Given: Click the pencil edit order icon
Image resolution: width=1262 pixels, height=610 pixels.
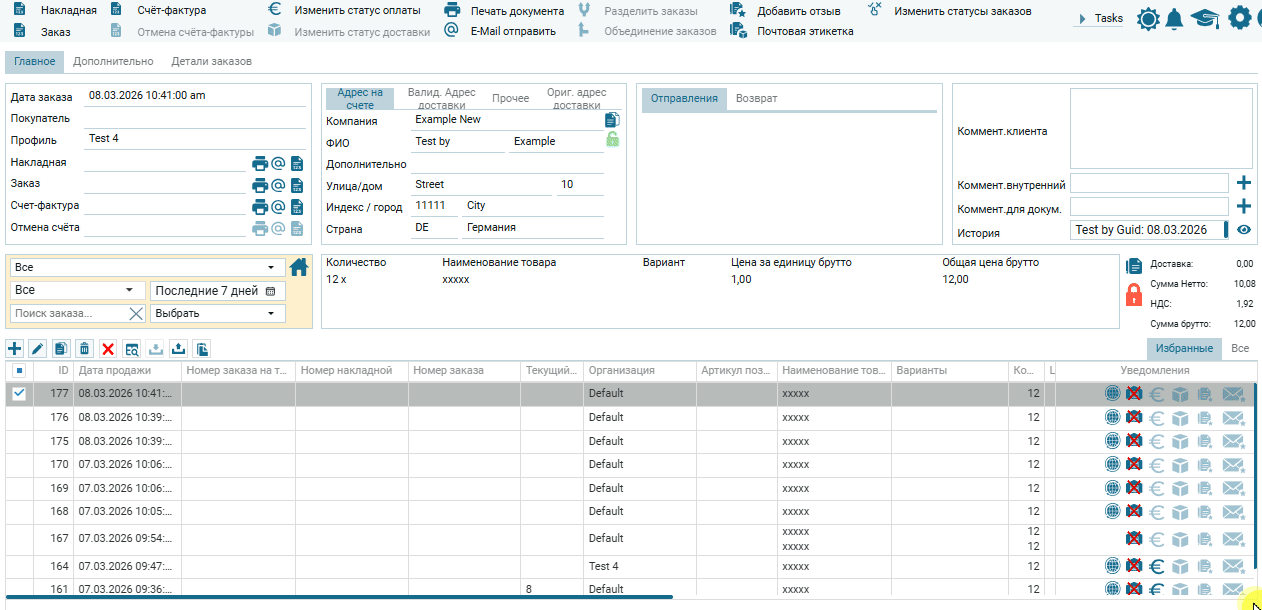Looking at the screenshot, I should click(38, 349).
